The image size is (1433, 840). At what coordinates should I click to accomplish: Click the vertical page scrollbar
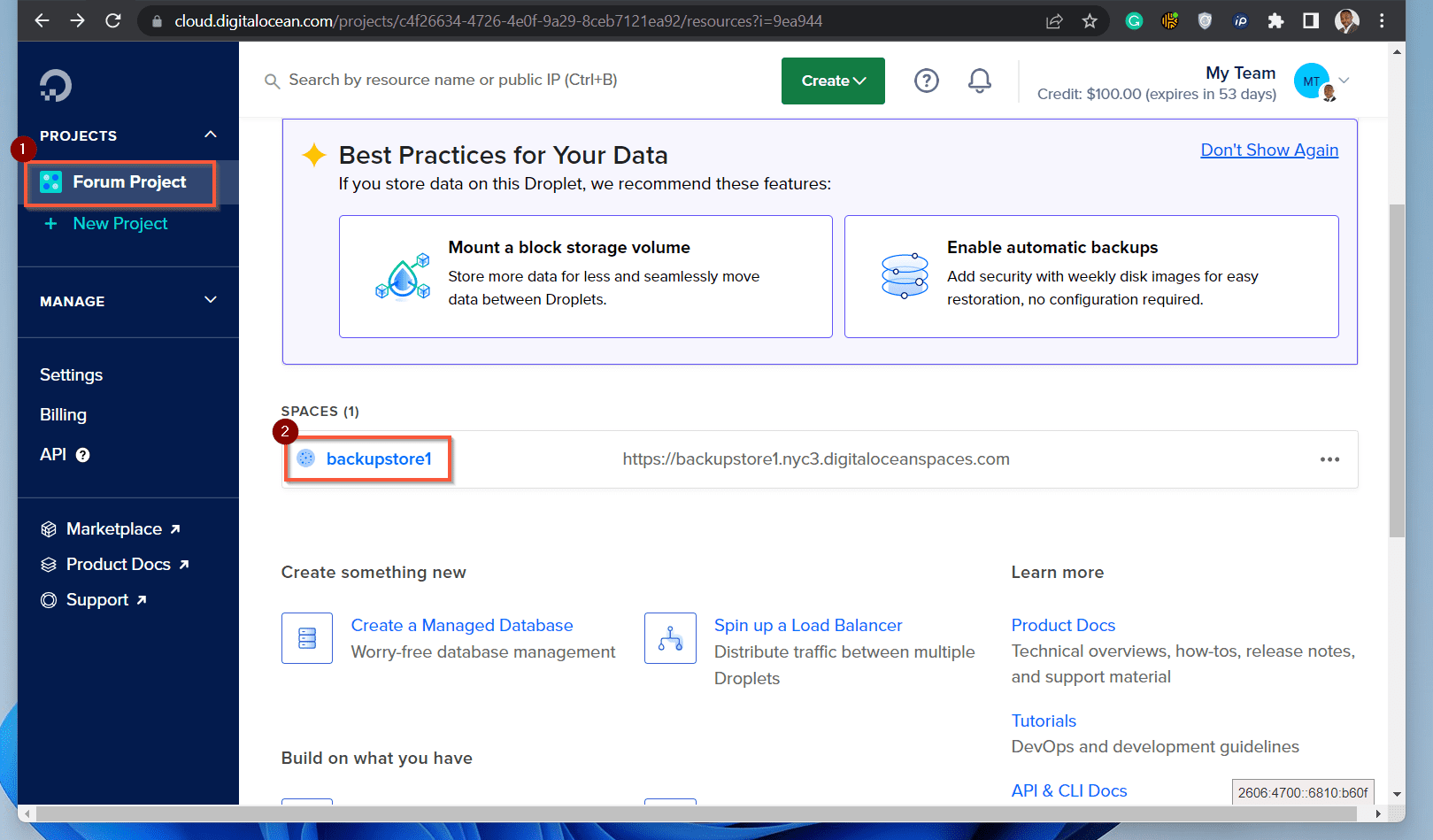[x=1397, y=372]
